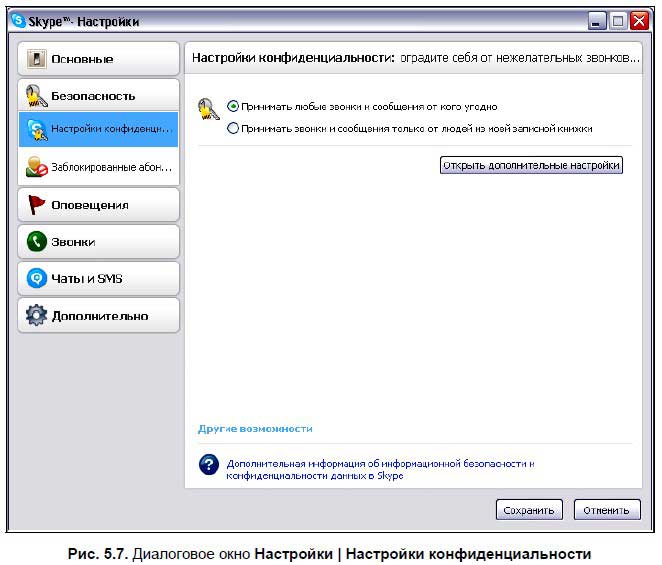The width and height of the screenshot is (662, 565).
Task: Click the red flag icon for Оповещения
Action: click(x=36, y=205)
